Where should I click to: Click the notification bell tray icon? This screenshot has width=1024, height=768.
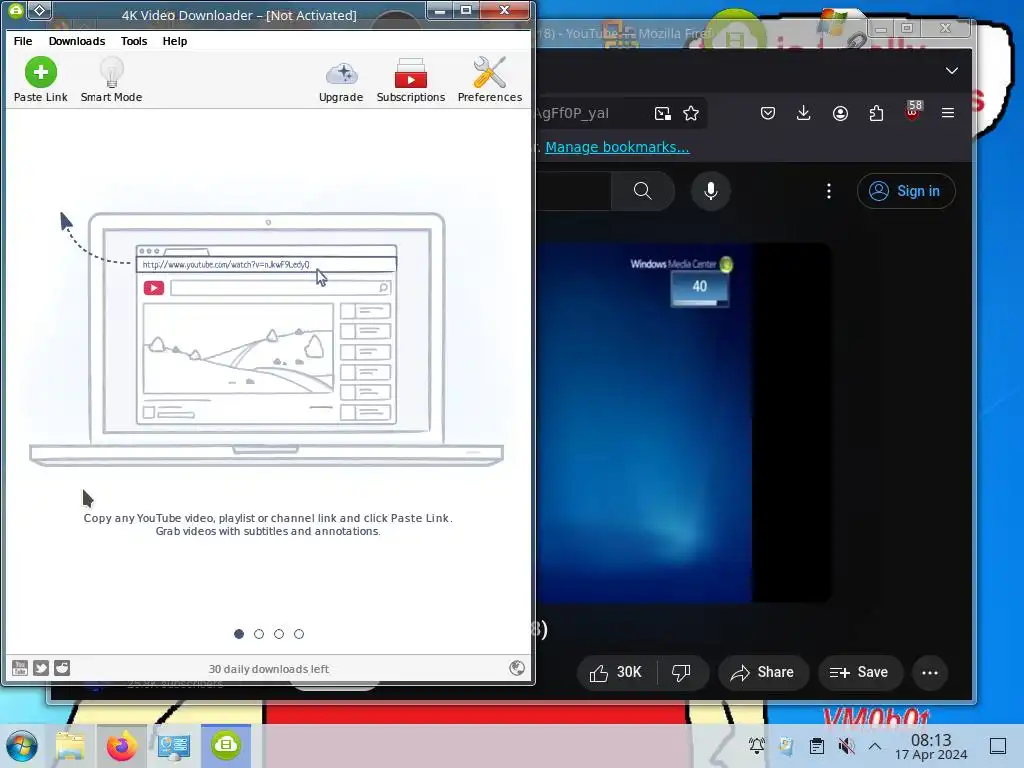pyautogui.click(x=757, y=746)
